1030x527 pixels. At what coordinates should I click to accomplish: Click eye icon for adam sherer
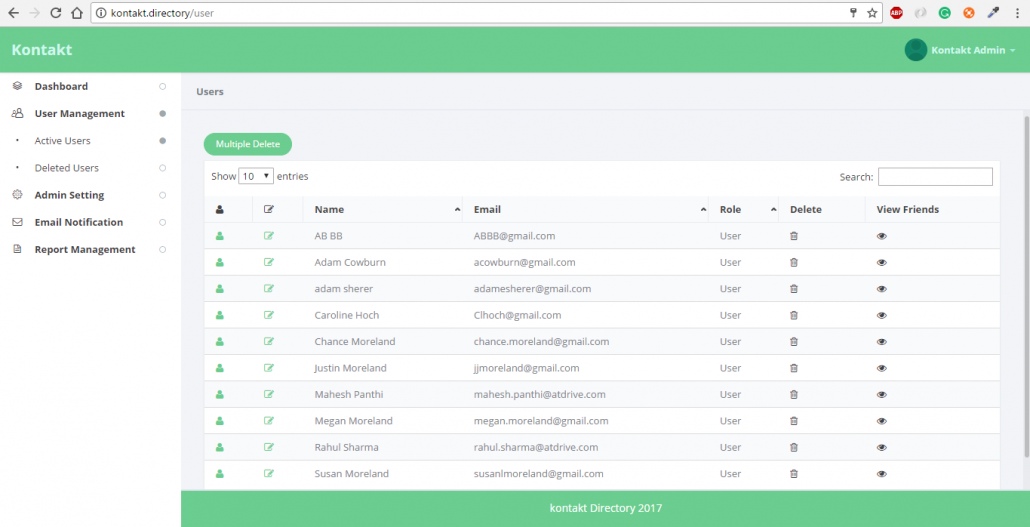point(882,288)
